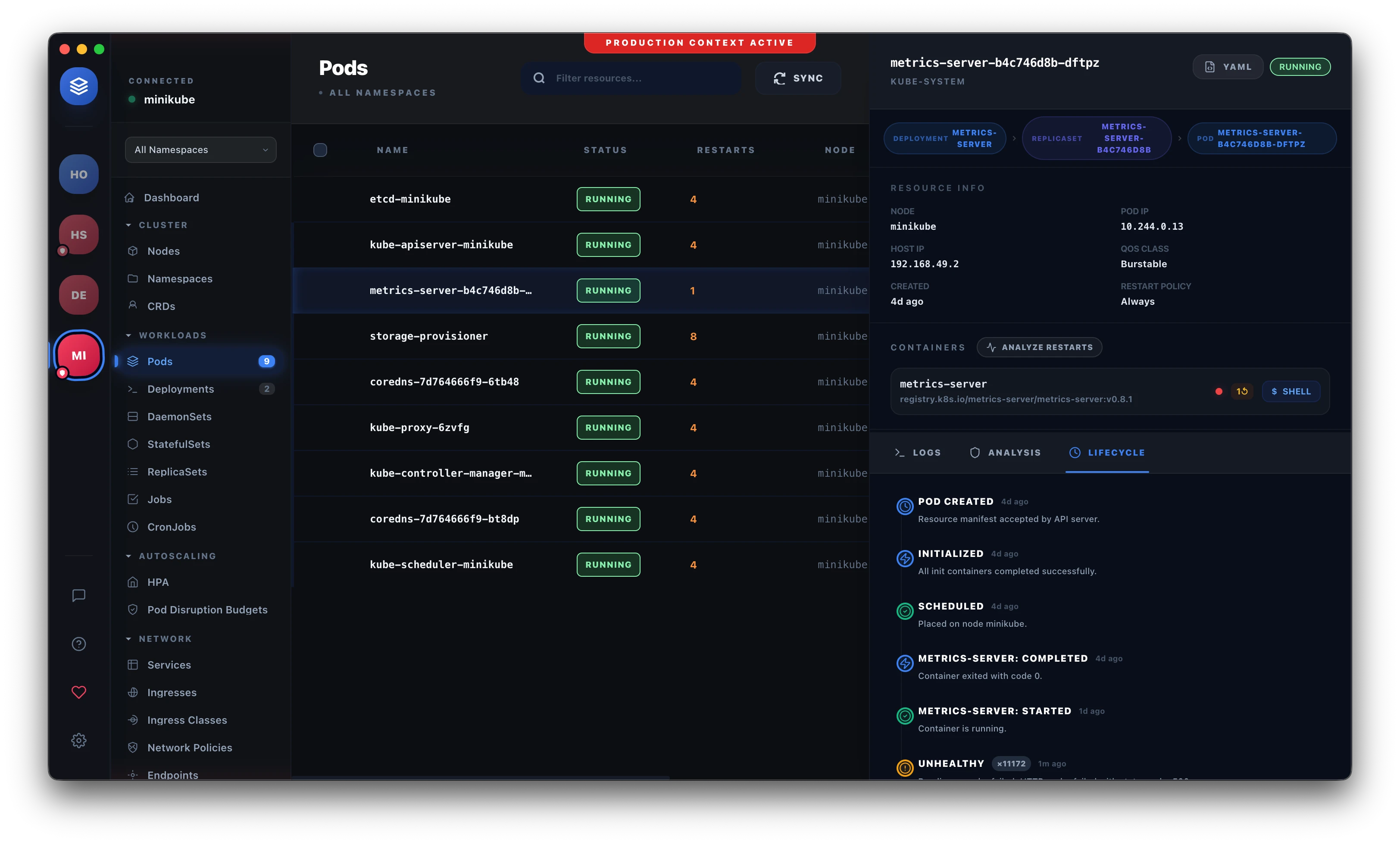
Task: Open settings gear icon in sidebar
Action: [78, 740]
